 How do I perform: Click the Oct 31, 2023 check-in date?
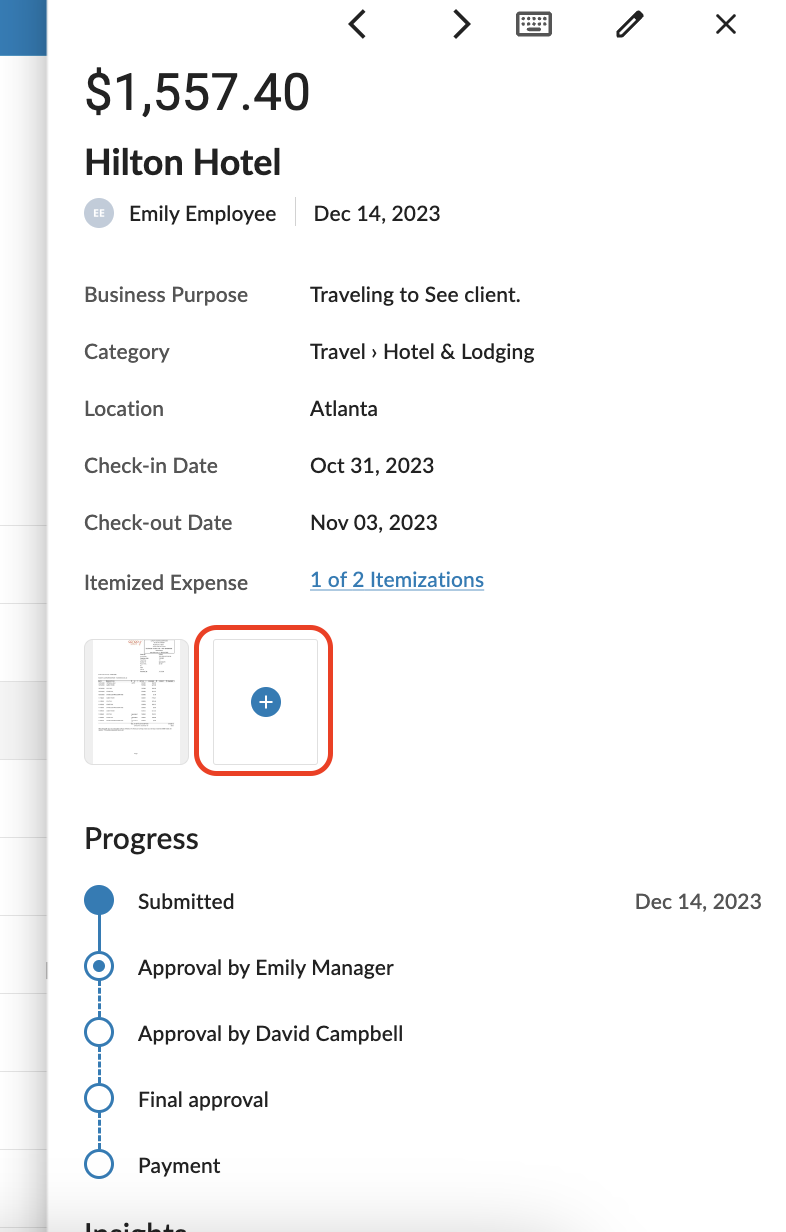pos(372,465)
